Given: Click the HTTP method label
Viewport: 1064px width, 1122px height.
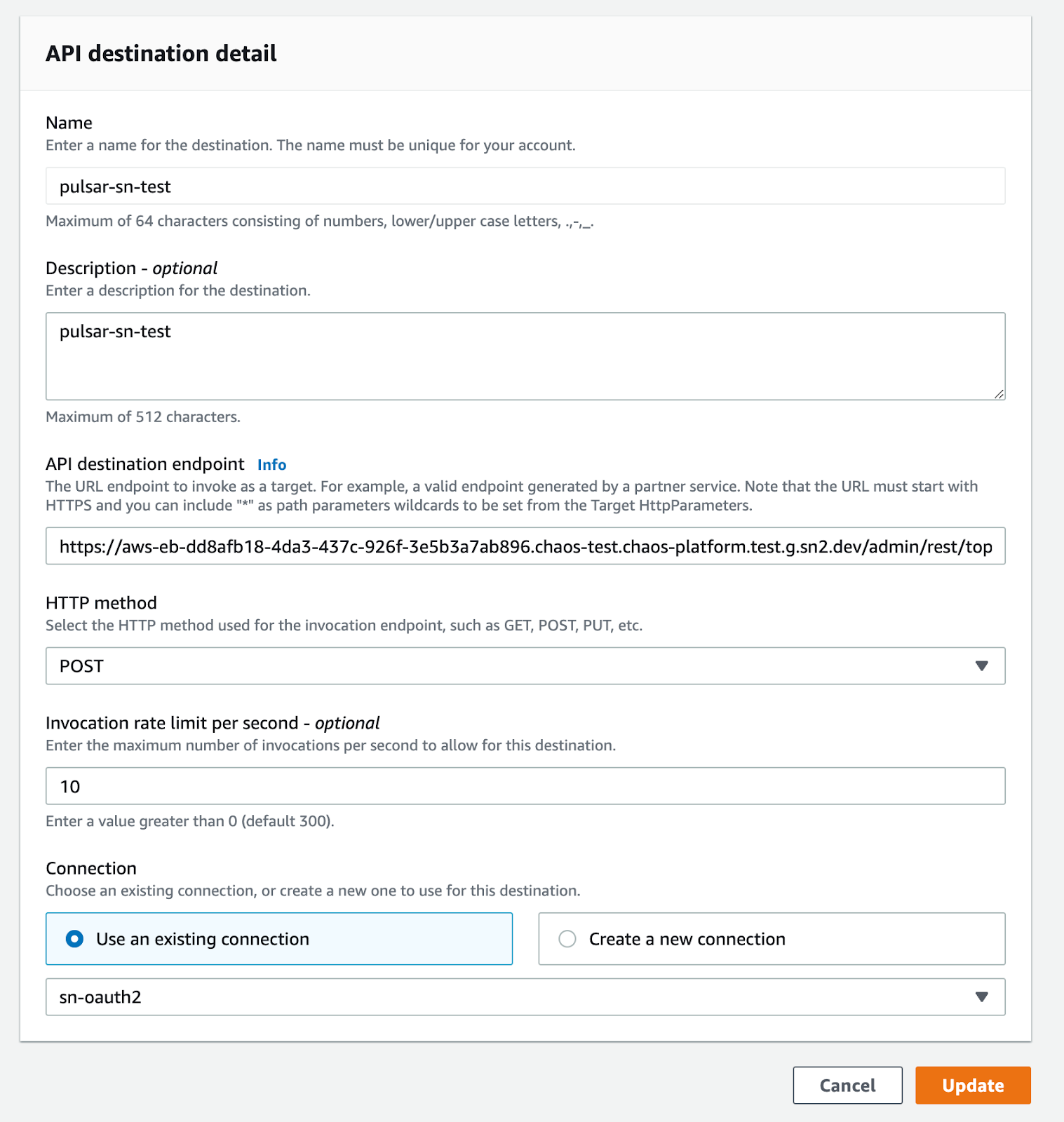Looking at the screenshot, I should [101, 603].
